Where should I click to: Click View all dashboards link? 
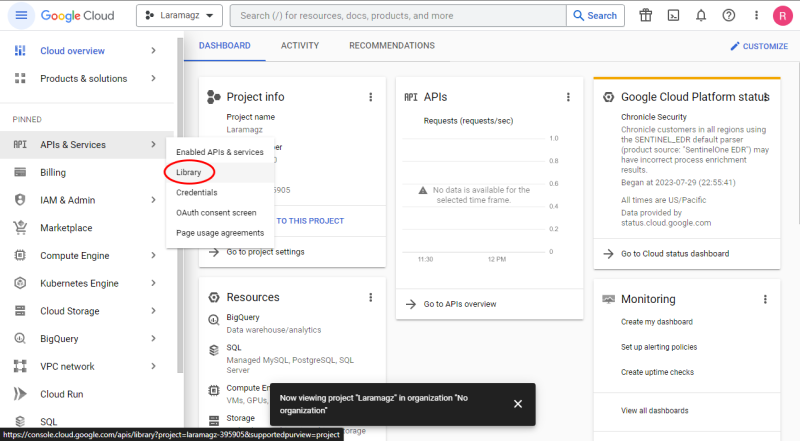(655, 410)
